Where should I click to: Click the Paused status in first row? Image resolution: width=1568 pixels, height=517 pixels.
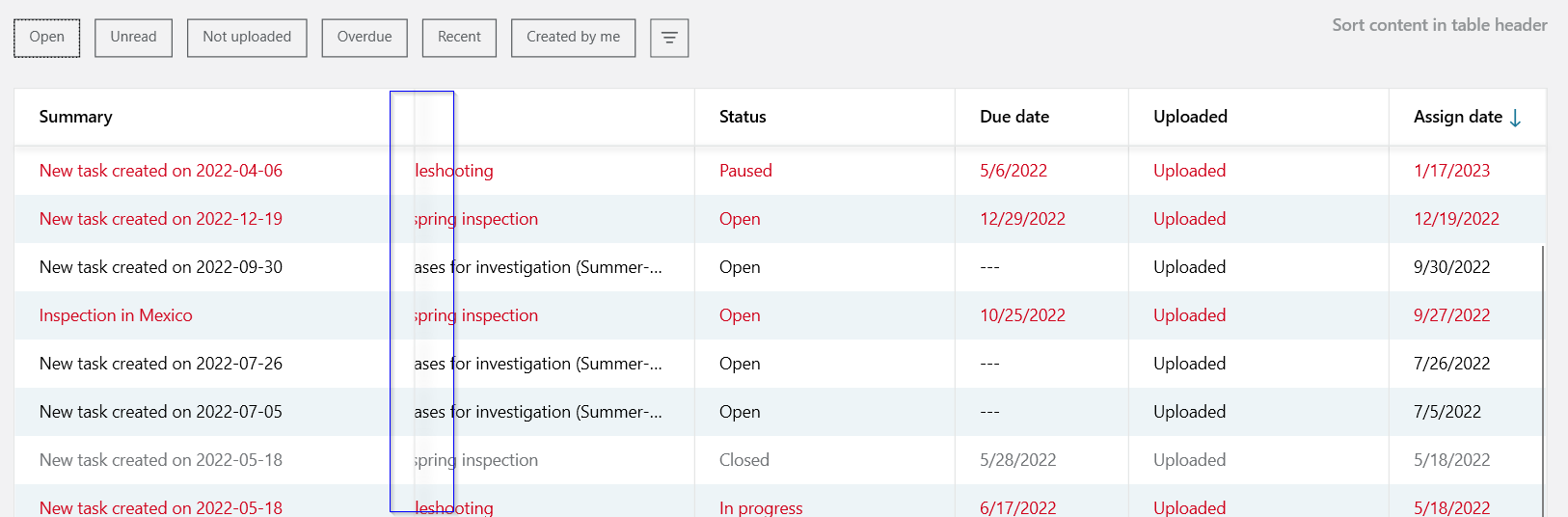click(x=745, y=171)
